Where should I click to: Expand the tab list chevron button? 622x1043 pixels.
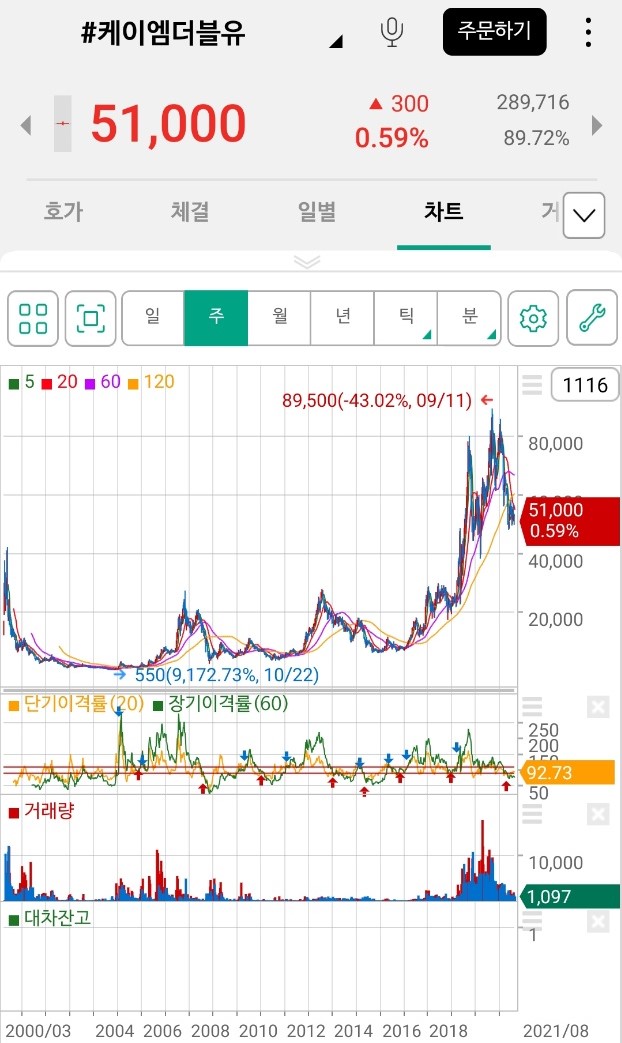(x=584, y=216)
